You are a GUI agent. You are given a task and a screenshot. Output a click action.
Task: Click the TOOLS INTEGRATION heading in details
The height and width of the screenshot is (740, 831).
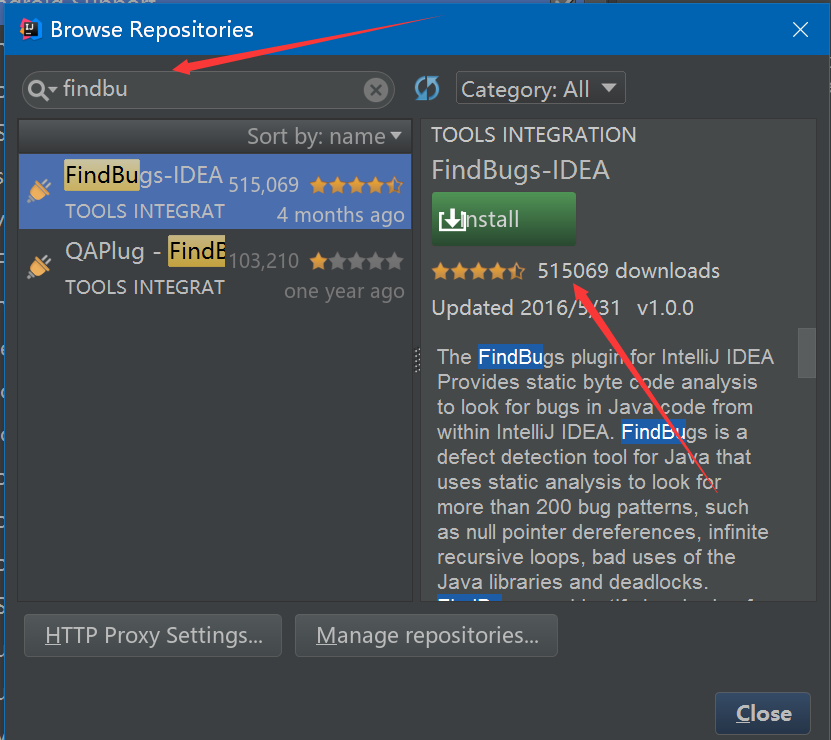[534, 135]
